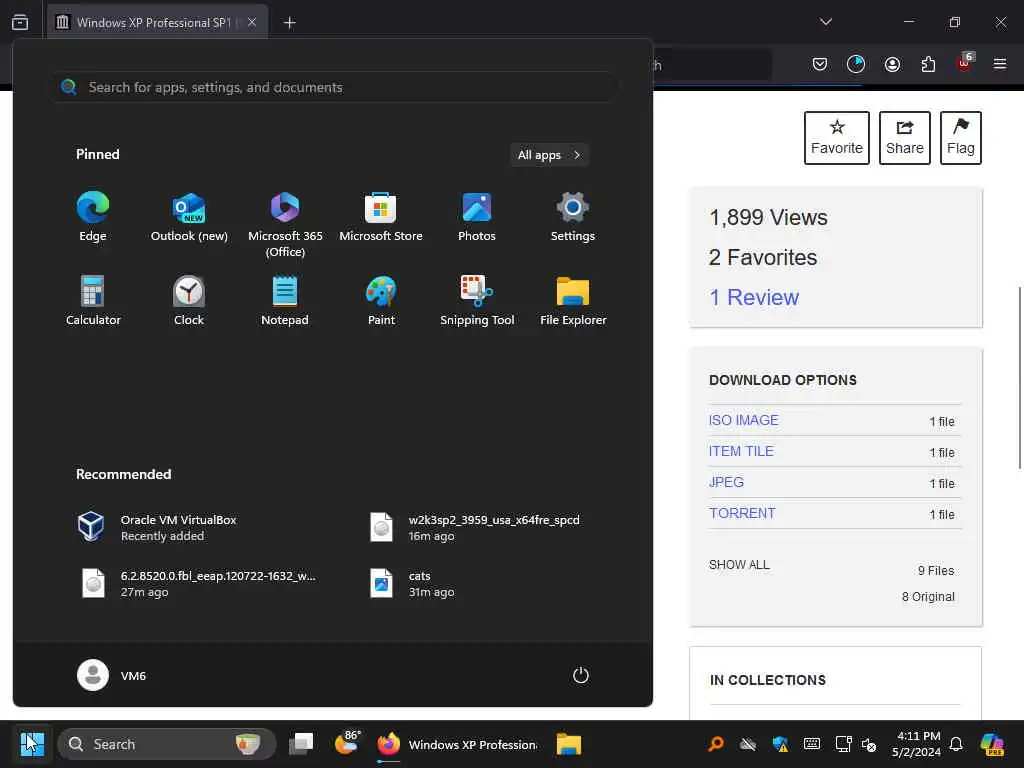Choose the TORRENT download option
The image size is (1024, 768).
pyautogui.click(x=742, y=513)
